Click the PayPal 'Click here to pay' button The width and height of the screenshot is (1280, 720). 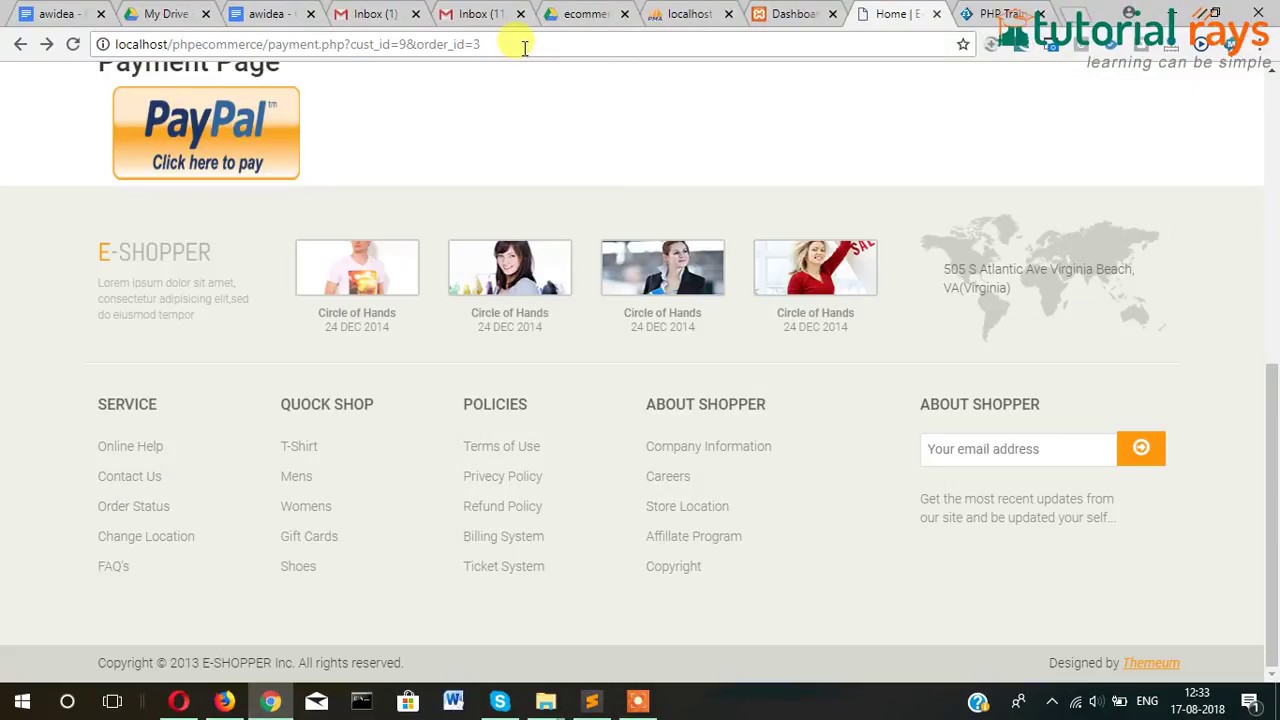tap(206, 133)
